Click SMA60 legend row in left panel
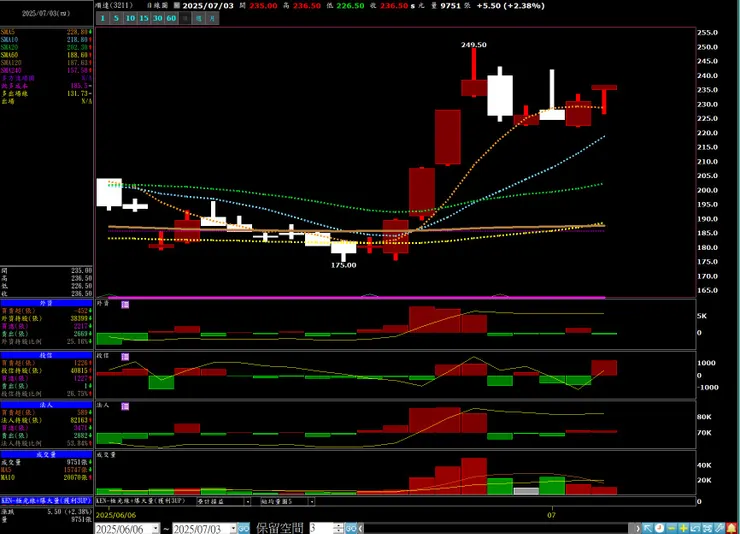Screen dimensions: 740x534 coord(46,55)
